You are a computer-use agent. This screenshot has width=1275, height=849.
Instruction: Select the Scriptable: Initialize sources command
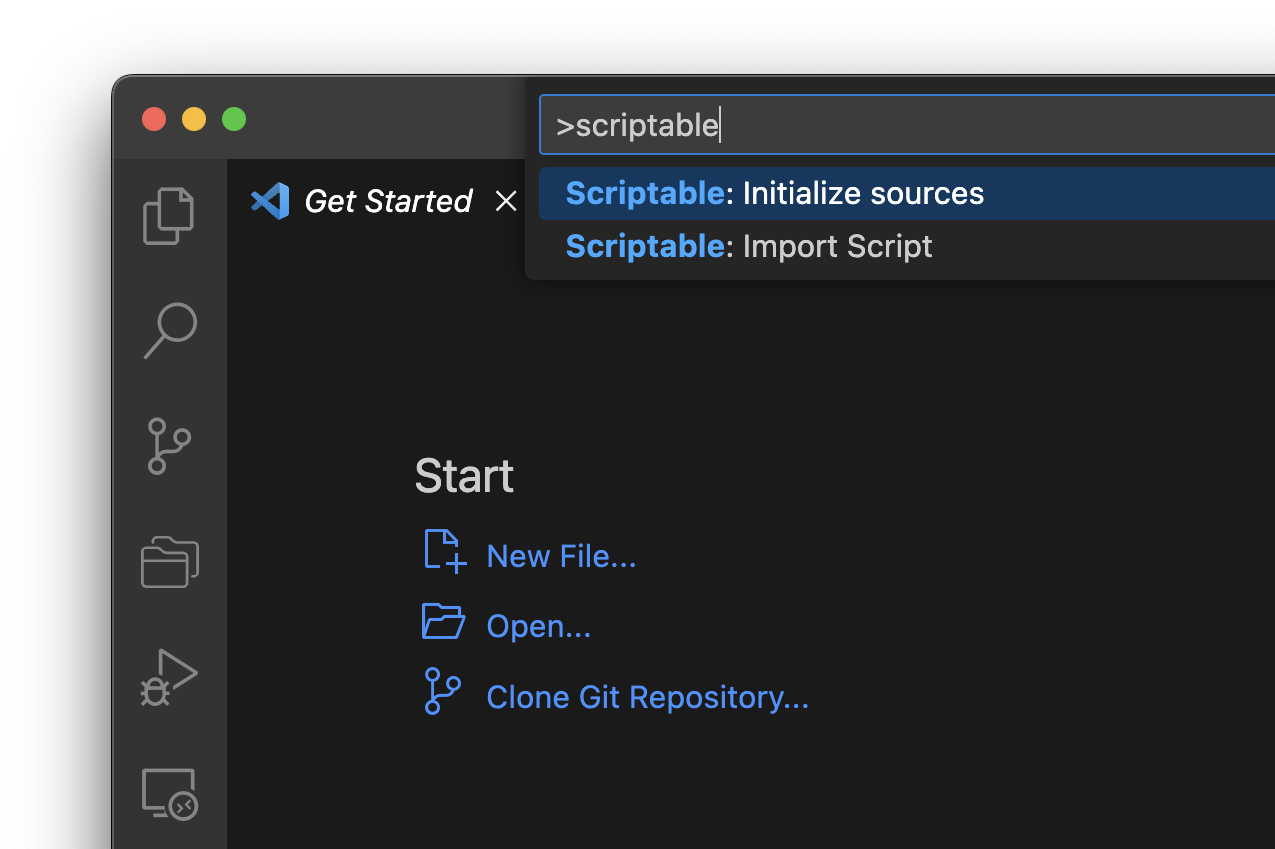point(777,193)
